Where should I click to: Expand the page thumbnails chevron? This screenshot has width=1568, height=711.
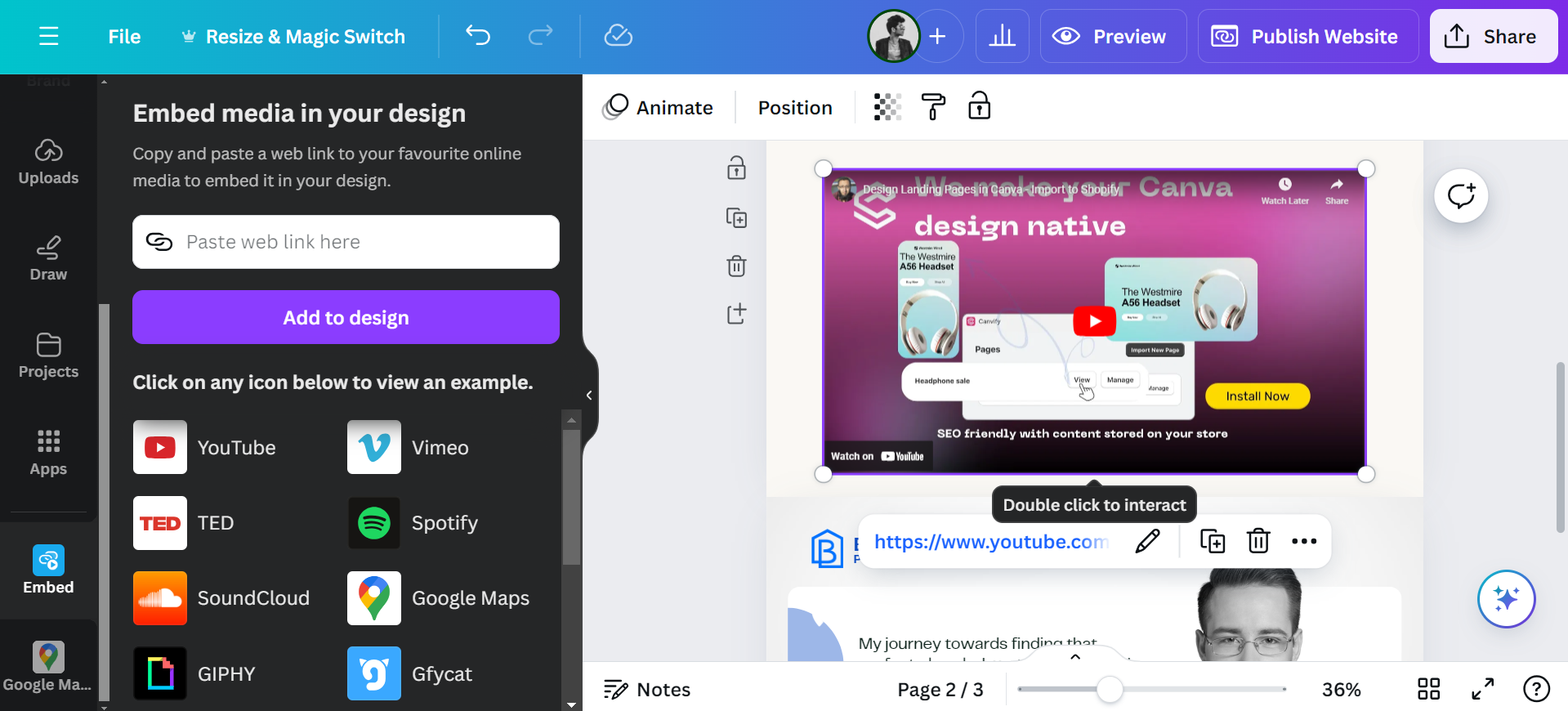point(1075,656)
